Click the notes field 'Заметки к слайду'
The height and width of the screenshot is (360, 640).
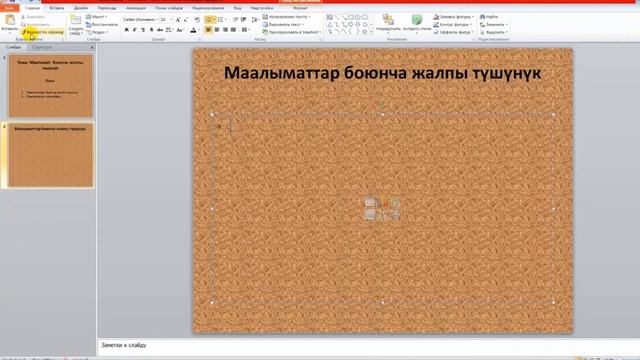[x=124, y=345]
